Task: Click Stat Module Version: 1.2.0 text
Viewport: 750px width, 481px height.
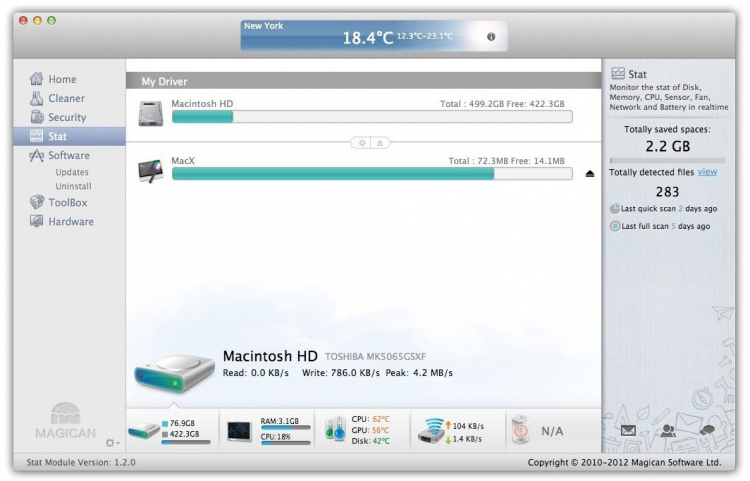Action: coord(81,462)
